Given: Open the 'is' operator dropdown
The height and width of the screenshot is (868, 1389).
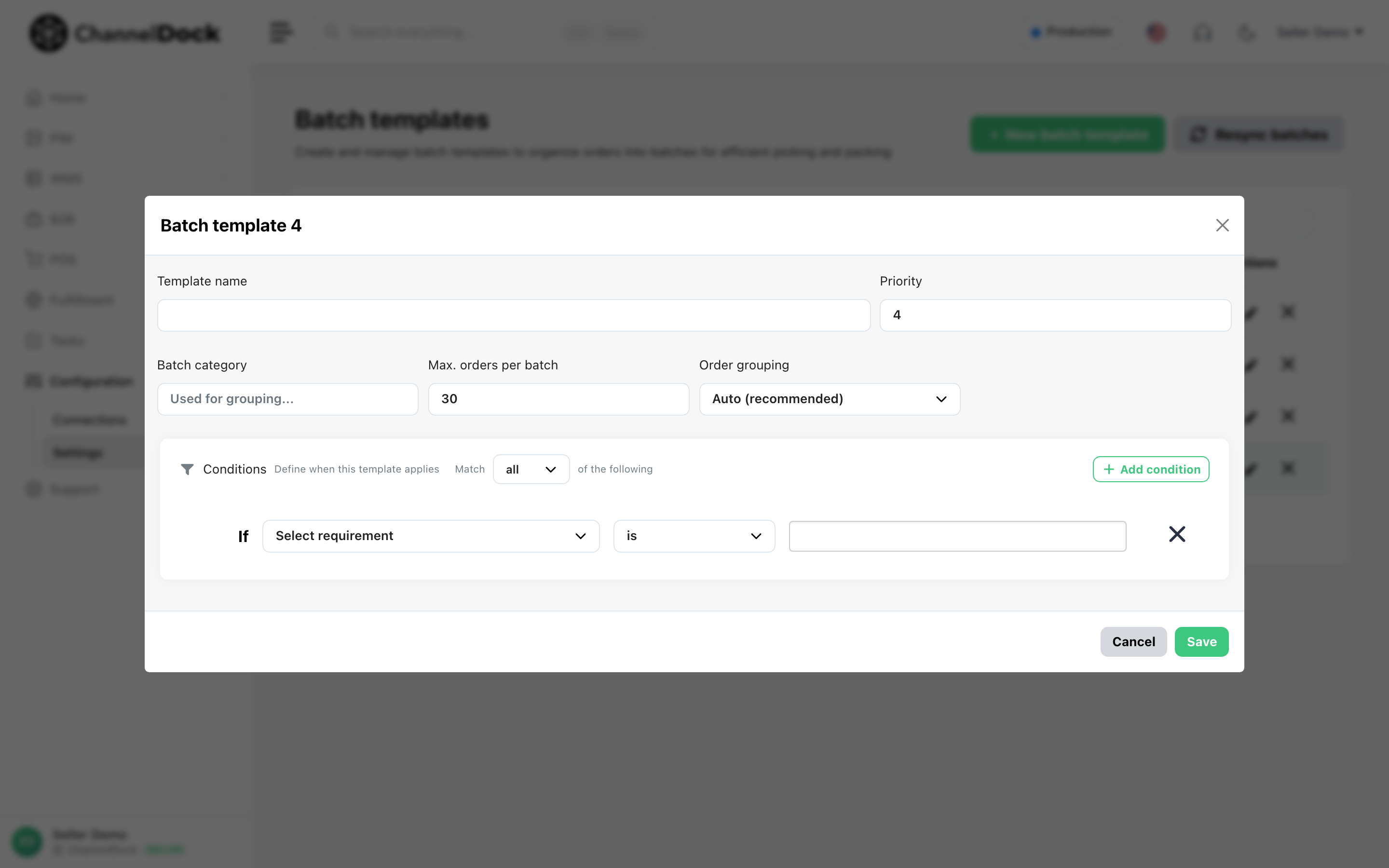Looking at the screenshot, I should [694, 536].
